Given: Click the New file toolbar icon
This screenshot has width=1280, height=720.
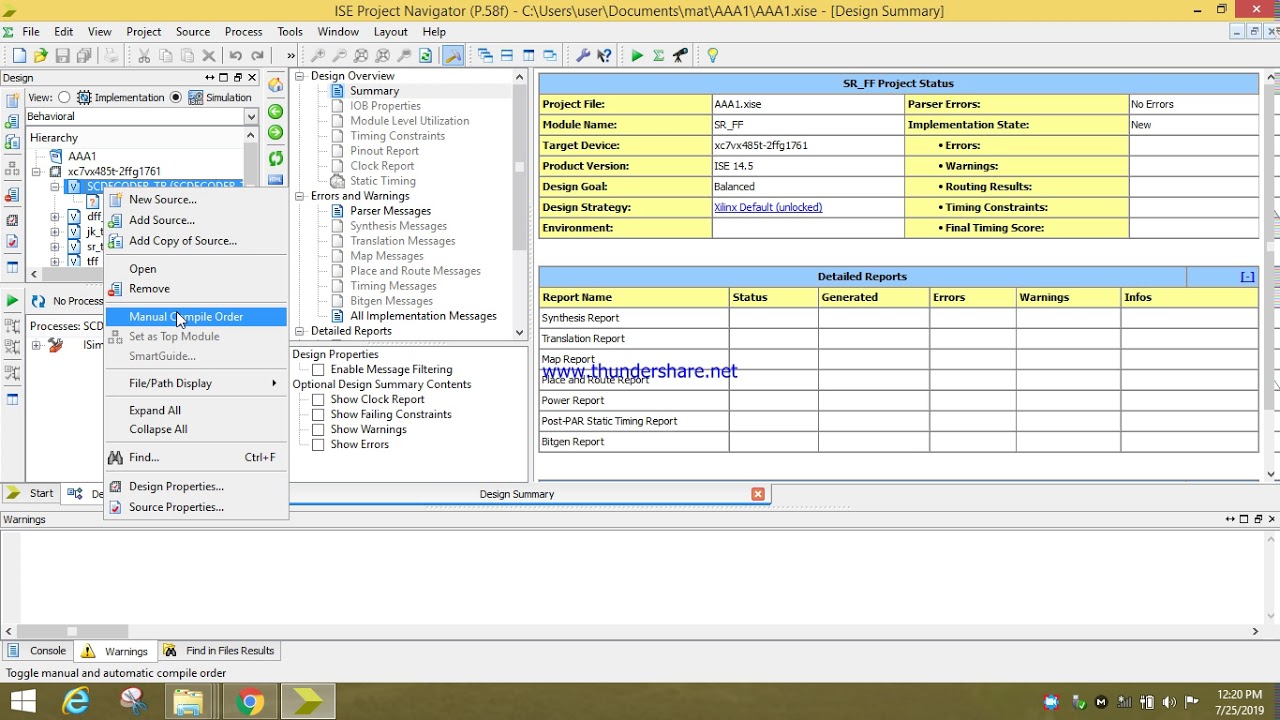Looking at the screenshot, I should pyautogui.click(x=19, y=56).
